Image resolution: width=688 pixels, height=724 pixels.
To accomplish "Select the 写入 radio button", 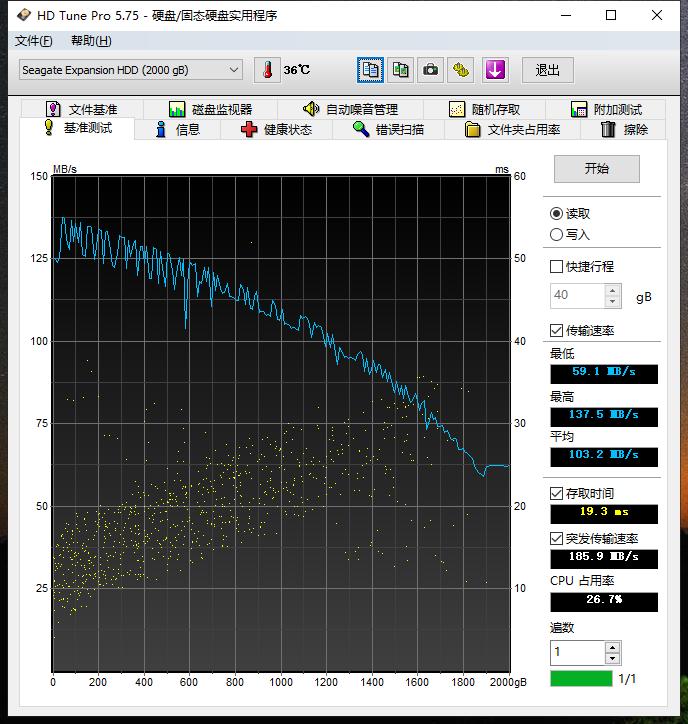I will click(557, 235).
